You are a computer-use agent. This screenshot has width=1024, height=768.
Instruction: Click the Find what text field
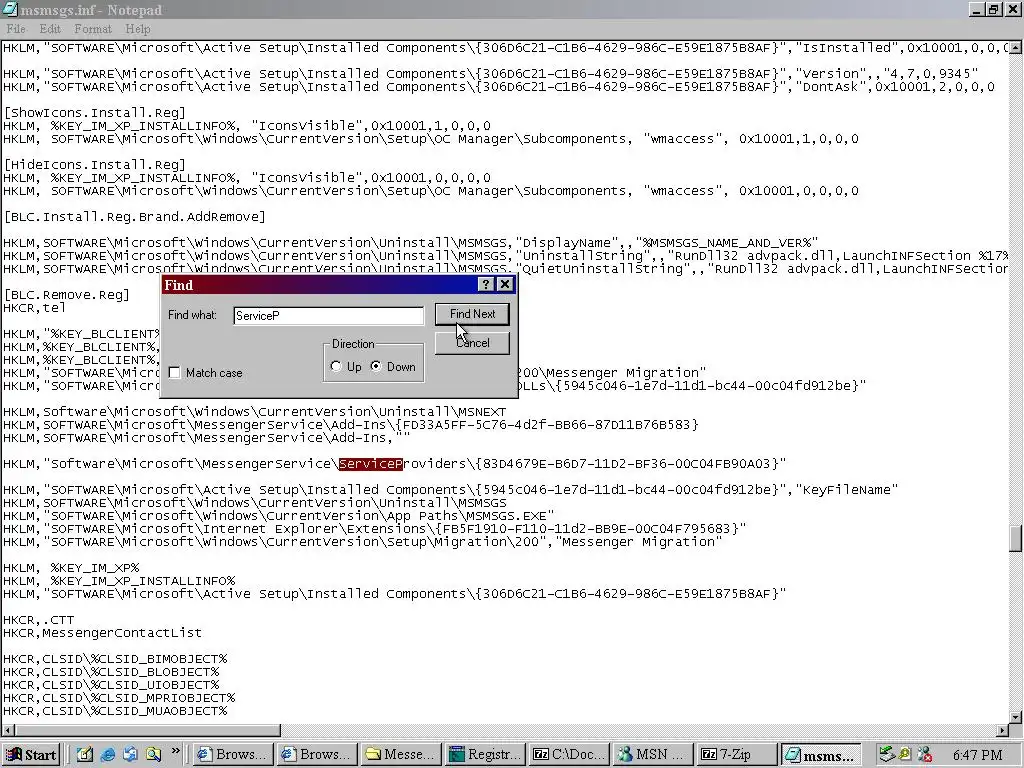328,315
